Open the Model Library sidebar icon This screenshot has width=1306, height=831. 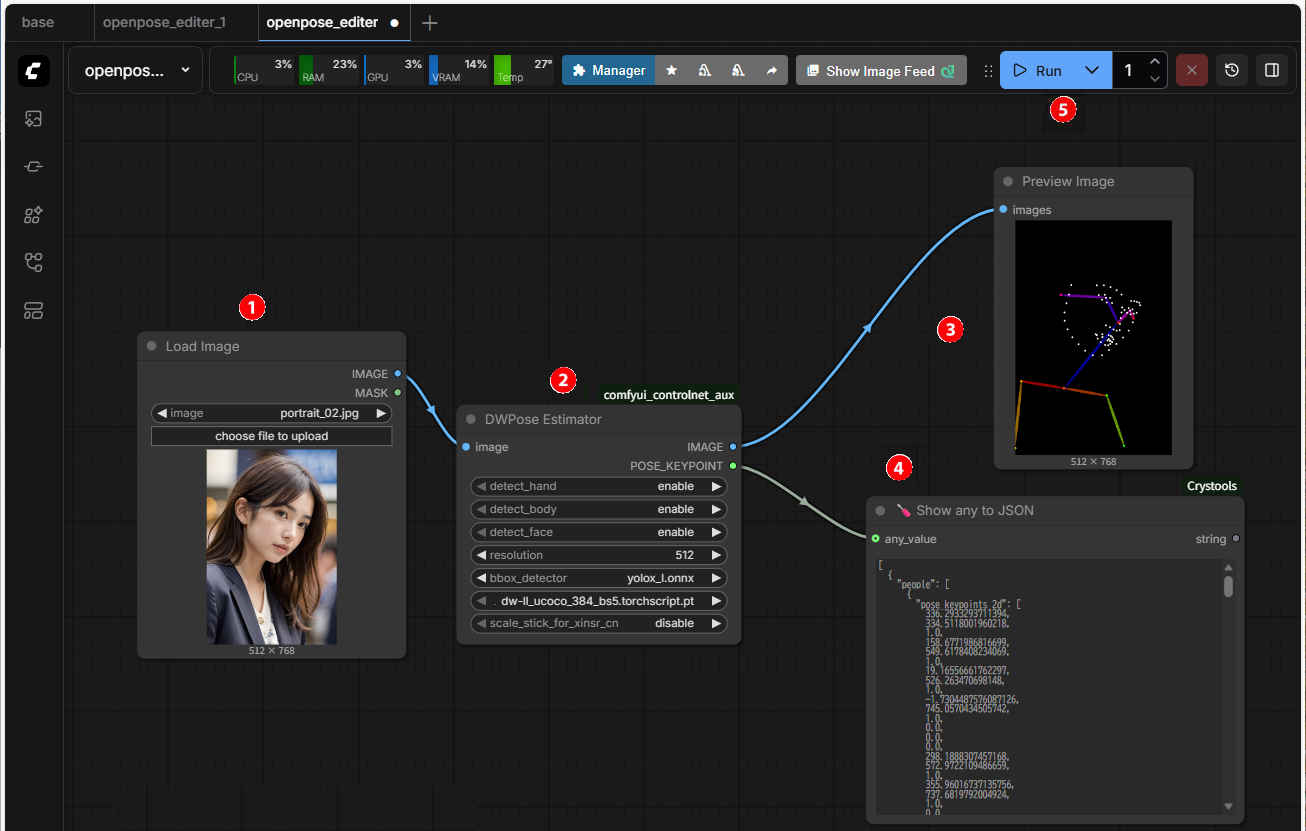(x=33, y=214)
